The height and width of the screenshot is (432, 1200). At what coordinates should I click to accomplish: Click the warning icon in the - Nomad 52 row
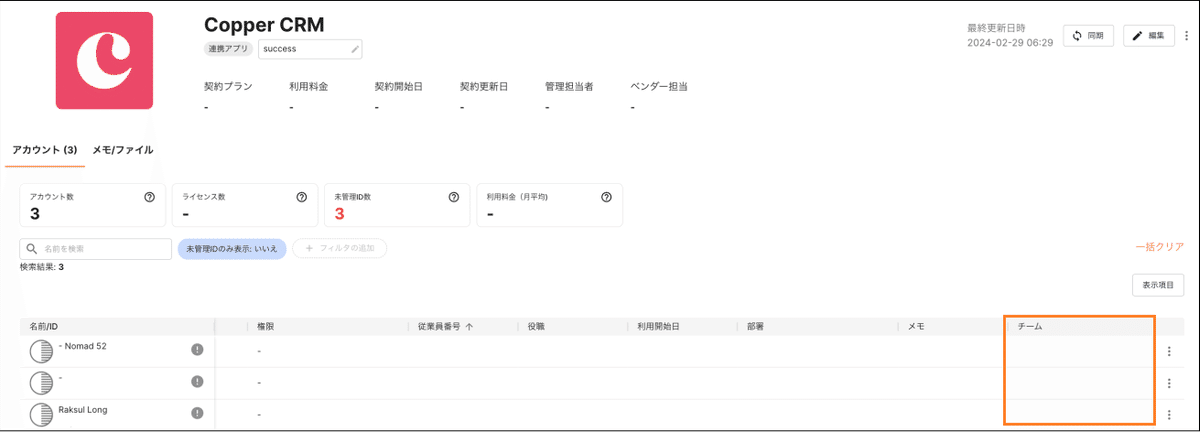pos(197,349)
